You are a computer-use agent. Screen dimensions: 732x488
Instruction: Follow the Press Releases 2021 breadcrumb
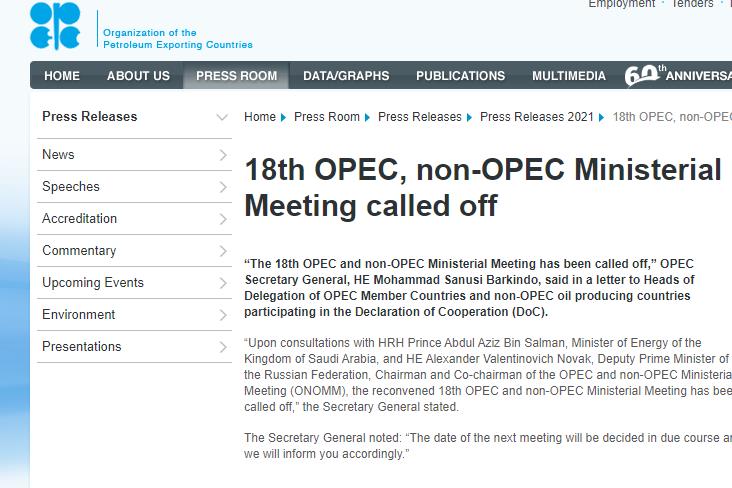pyautogui.click(x=537, y=117)
